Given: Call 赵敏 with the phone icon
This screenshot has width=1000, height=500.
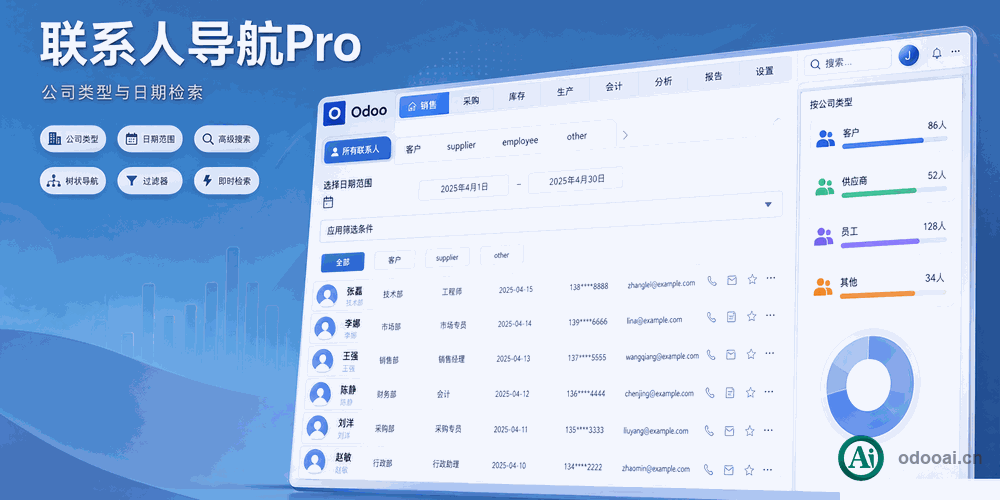Looking at the screenshot, I should click(708, 470).
